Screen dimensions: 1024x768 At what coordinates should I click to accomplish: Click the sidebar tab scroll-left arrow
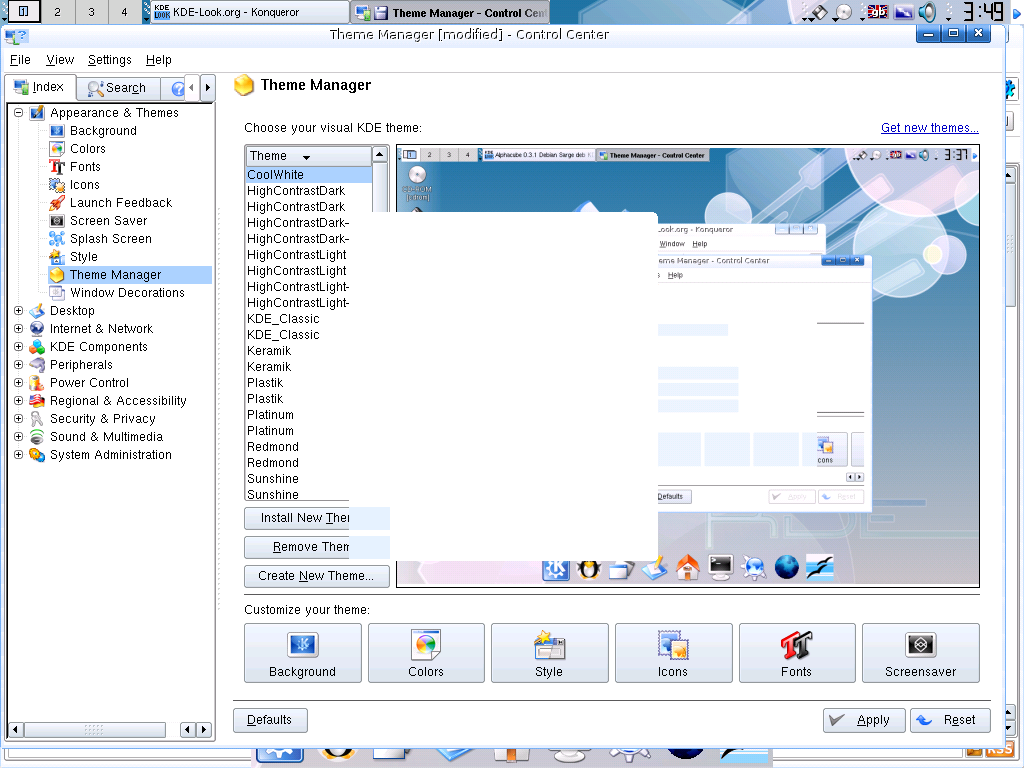tap(191, 87)
